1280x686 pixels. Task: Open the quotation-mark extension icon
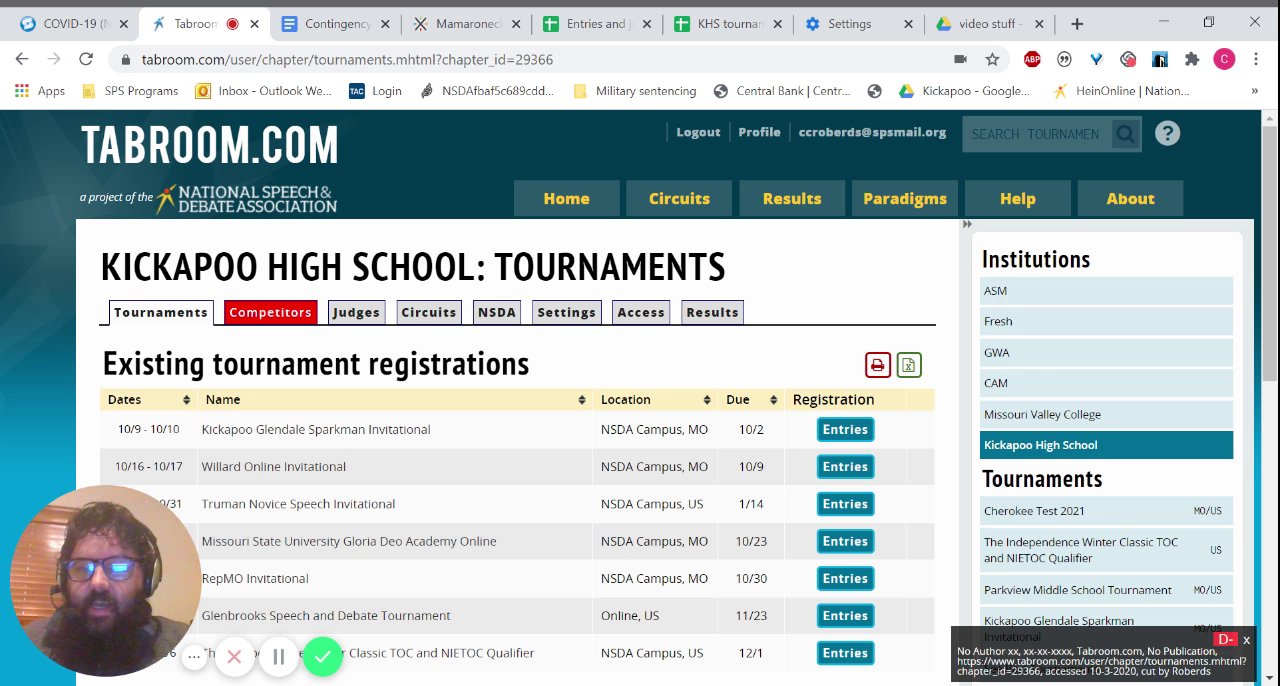1063,60
